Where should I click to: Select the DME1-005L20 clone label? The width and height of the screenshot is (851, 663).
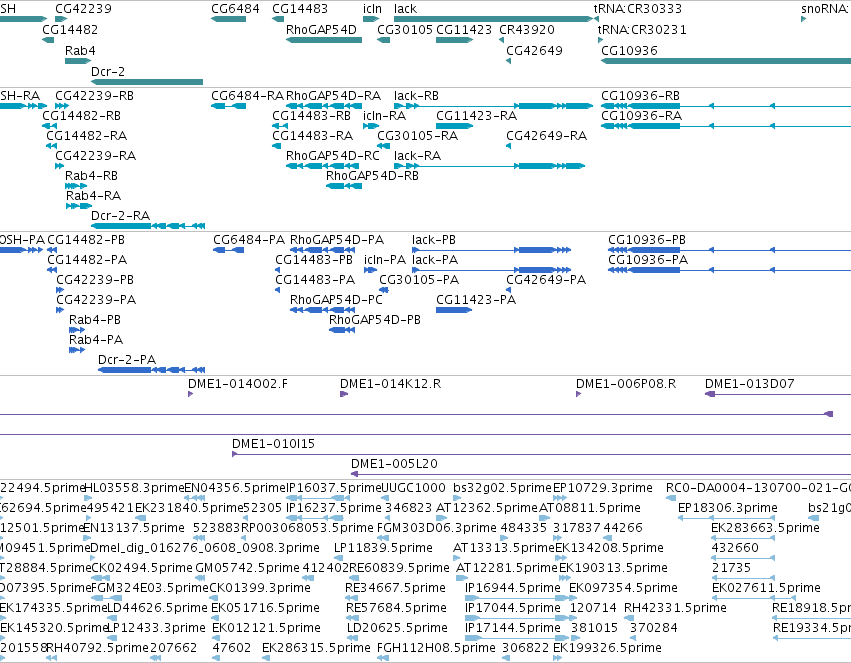tap(394, 463)
